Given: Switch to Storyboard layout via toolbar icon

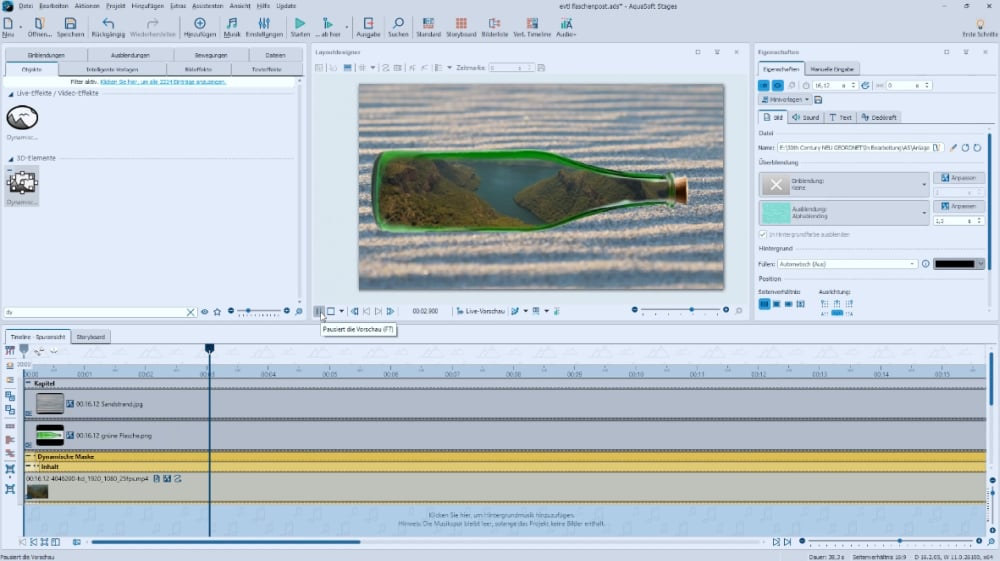Looking at the screenshot, I should coord(460,24).
